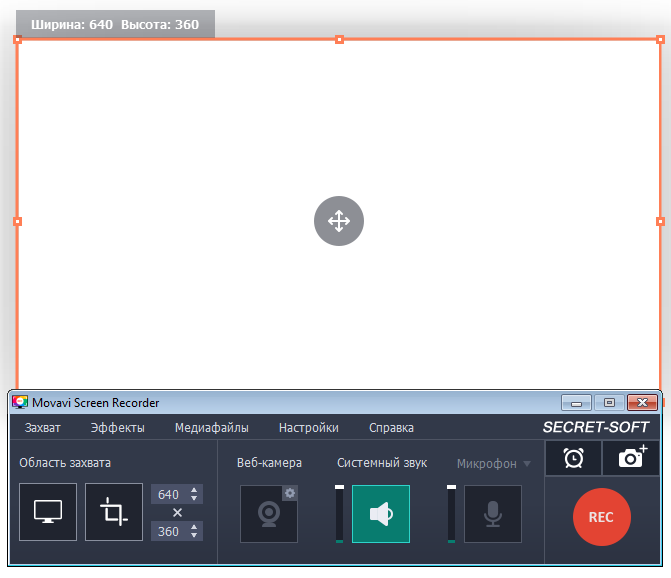Click the top-right corner handle of capture frame
Screen dimensions: 671x578
coord(660,40)
